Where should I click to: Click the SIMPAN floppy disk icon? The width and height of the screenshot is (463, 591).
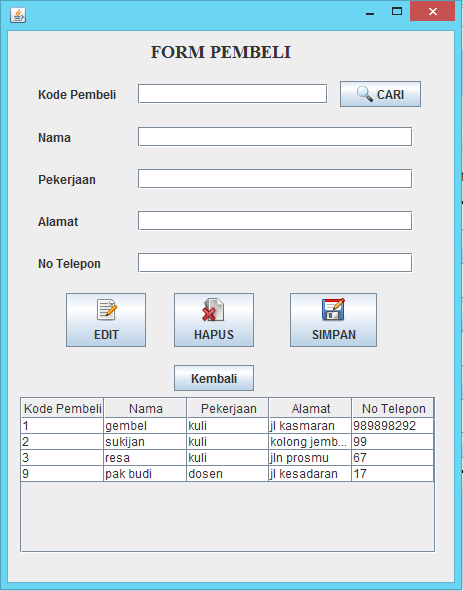pyautogui.click(x=333, y=309)
